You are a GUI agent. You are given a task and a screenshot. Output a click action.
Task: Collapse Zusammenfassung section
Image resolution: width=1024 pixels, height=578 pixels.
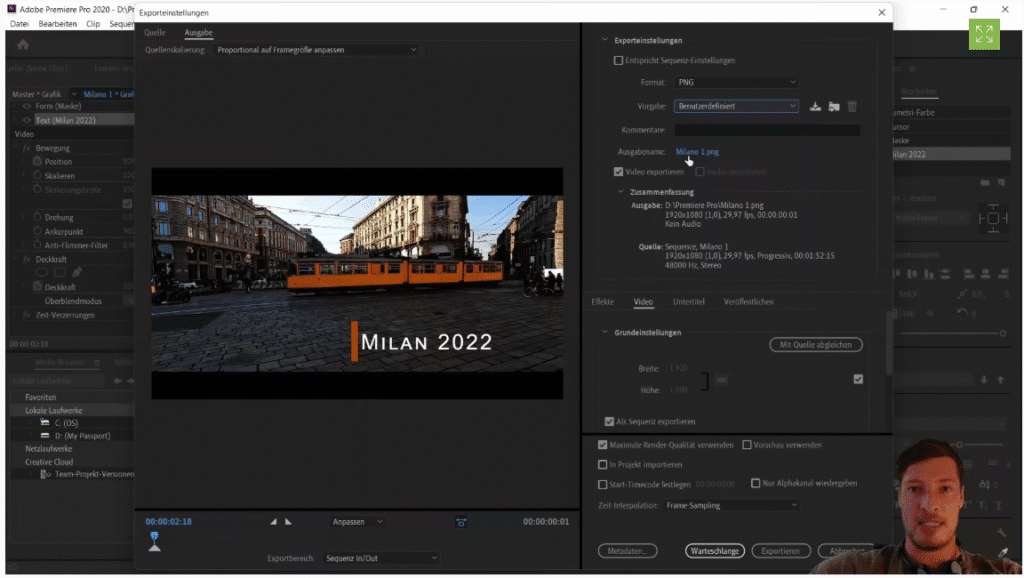621,192
